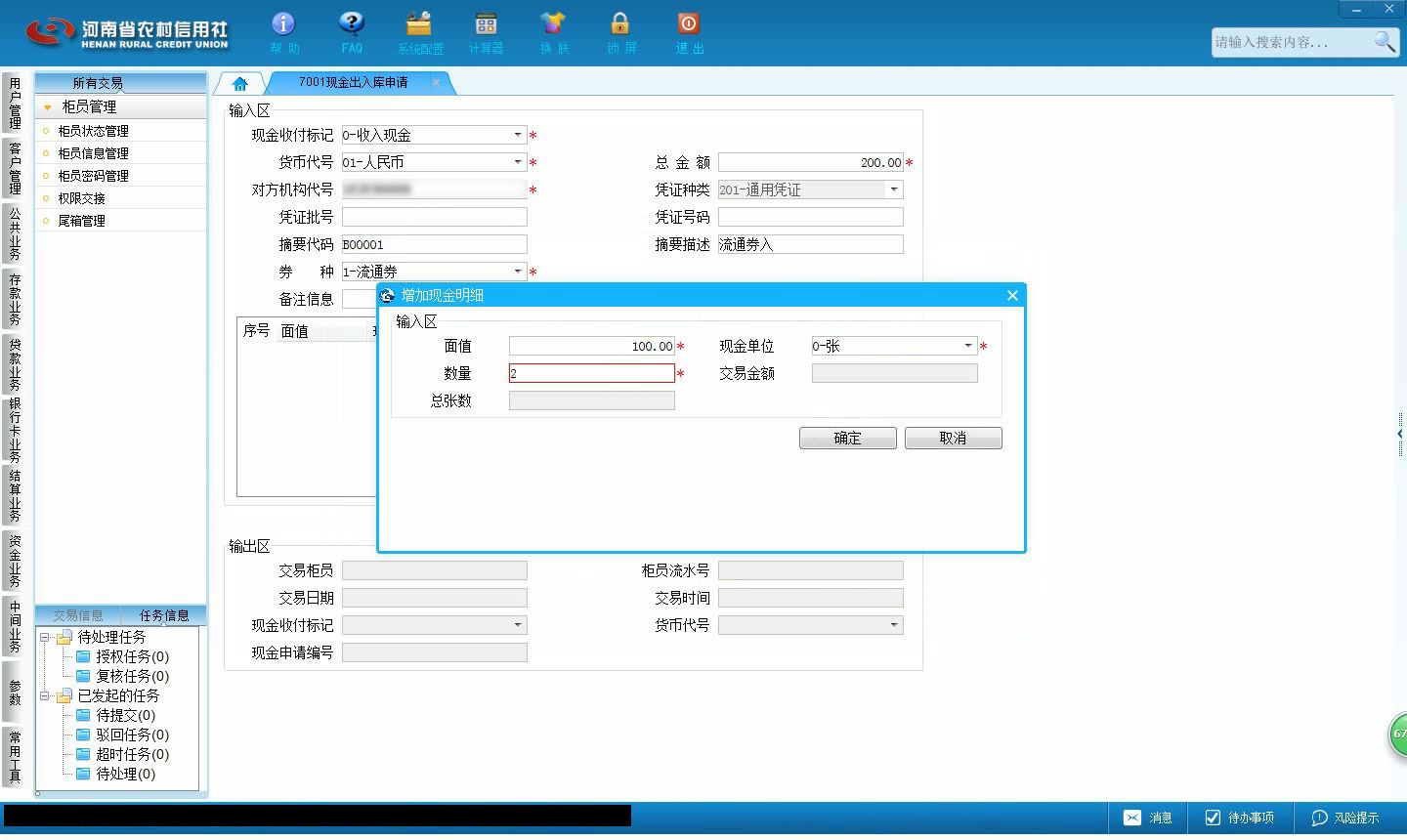
Task: Switch to the 任务信息 tab
Action: pos(164,615)
